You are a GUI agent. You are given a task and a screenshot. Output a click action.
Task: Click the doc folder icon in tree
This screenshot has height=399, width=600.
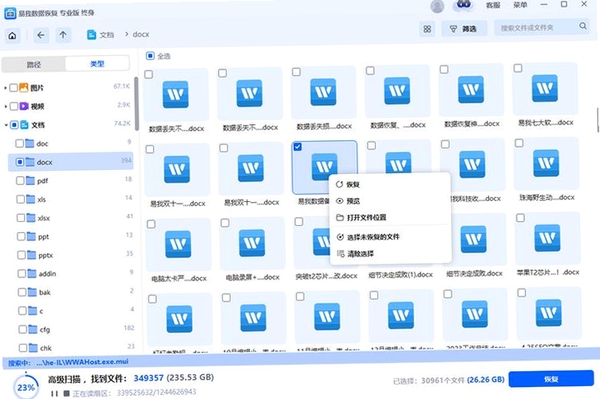(30, 143)
